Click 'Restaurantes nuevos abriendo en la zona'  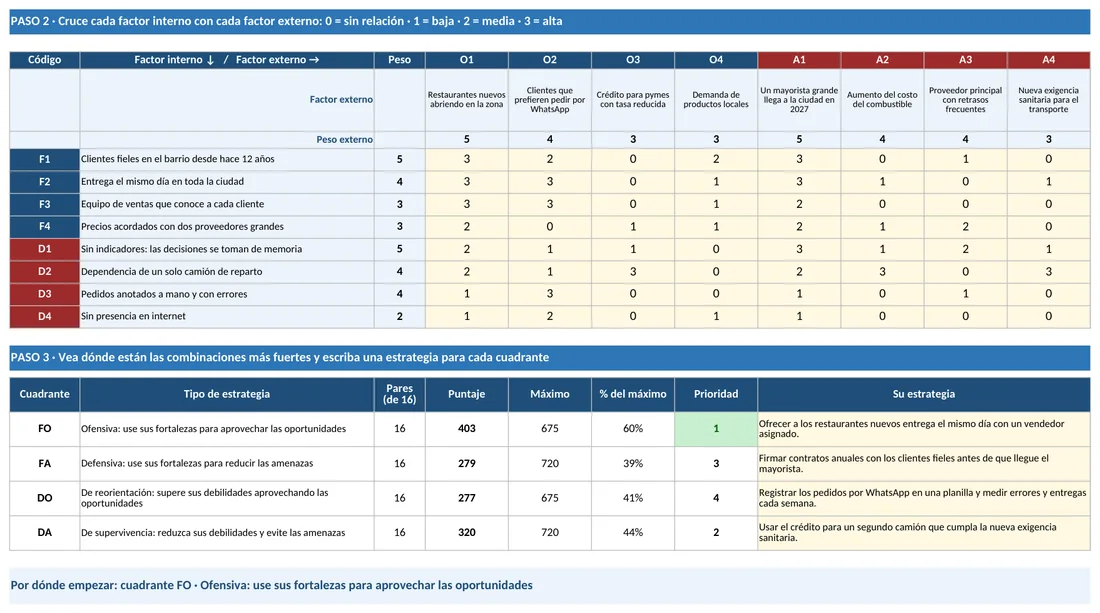(x=467, y=100)
